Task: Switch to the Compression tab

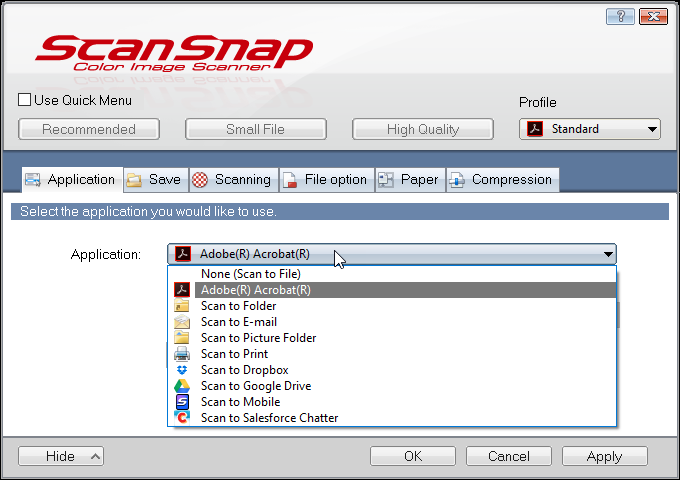Action: click(x=503, y=180)
